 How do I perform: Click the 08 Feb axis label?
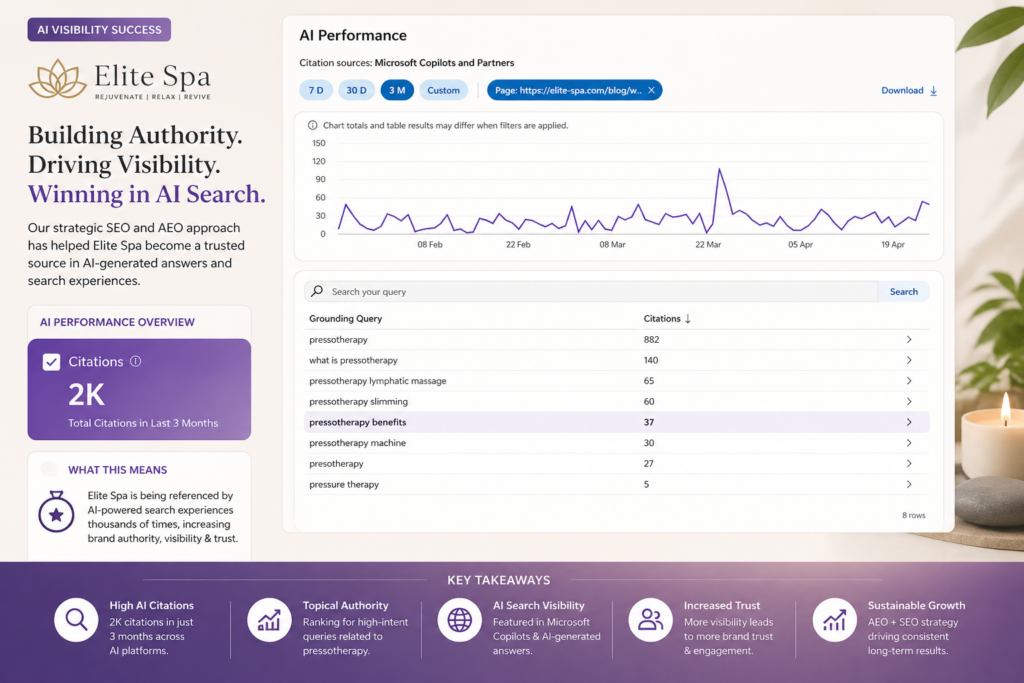tap(430, 244)
